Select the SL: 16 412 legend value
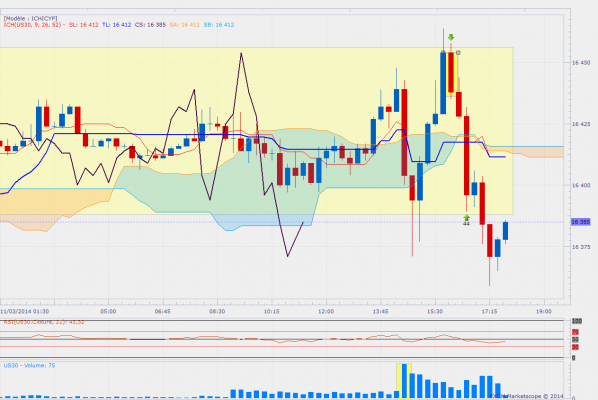 [84, 25]
